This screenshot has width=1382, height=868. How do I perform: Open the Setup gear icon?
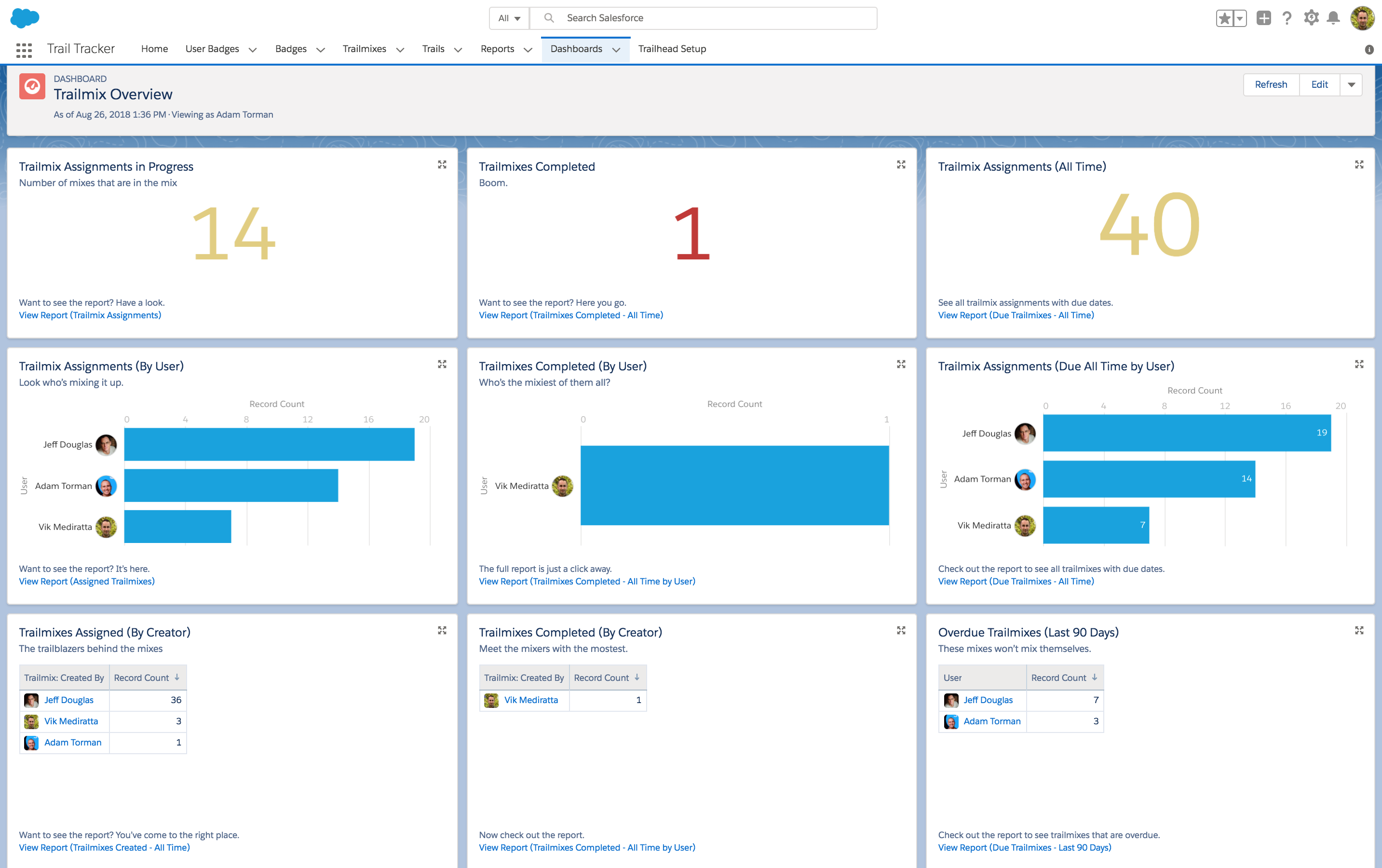point(1311,18)
